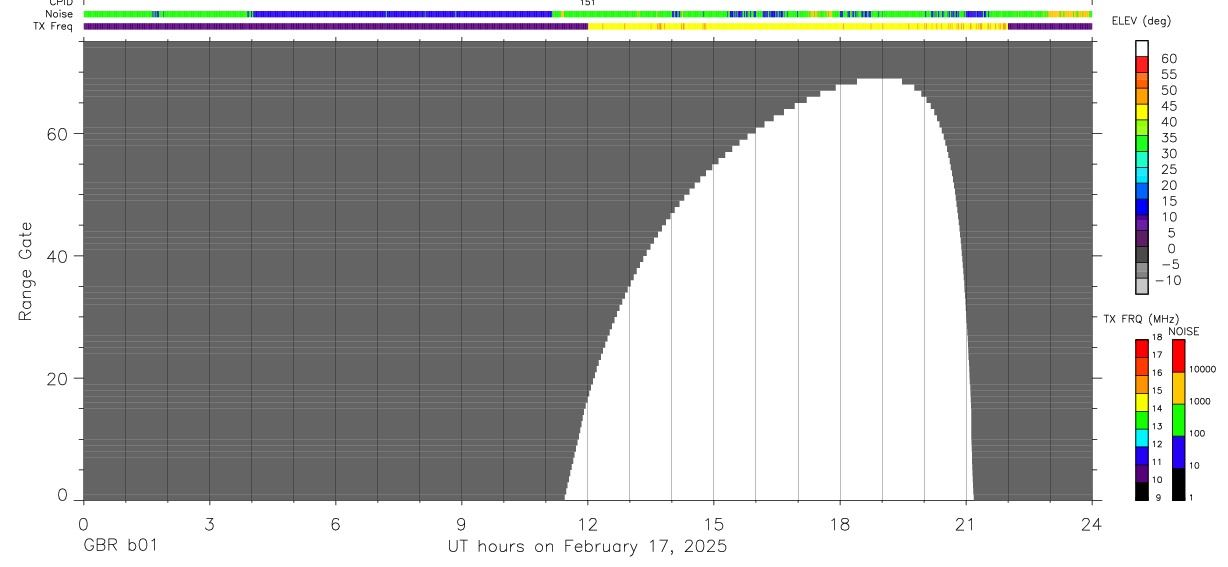Viewport: 1228px width, 567px height.
Task: Pick black swatch between TX FRQ 10 and 9
Action: tap(1142, 491)
